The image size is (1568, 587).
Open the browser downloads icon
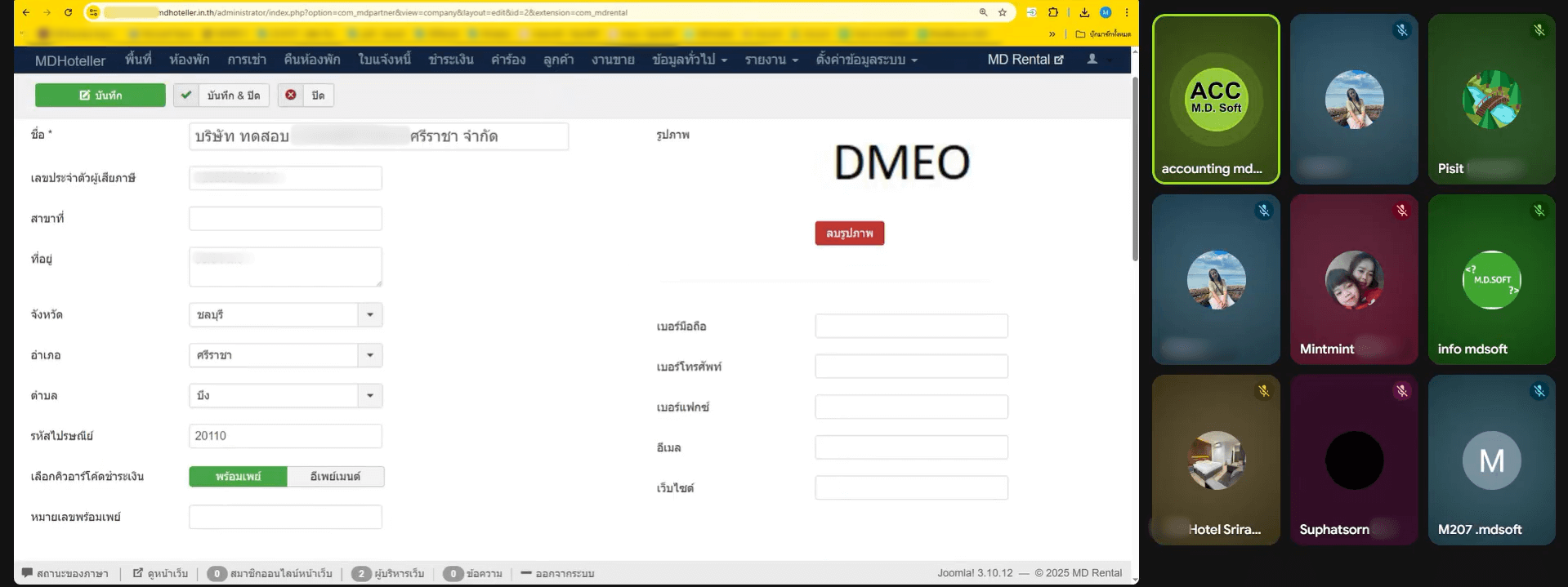1084,12
